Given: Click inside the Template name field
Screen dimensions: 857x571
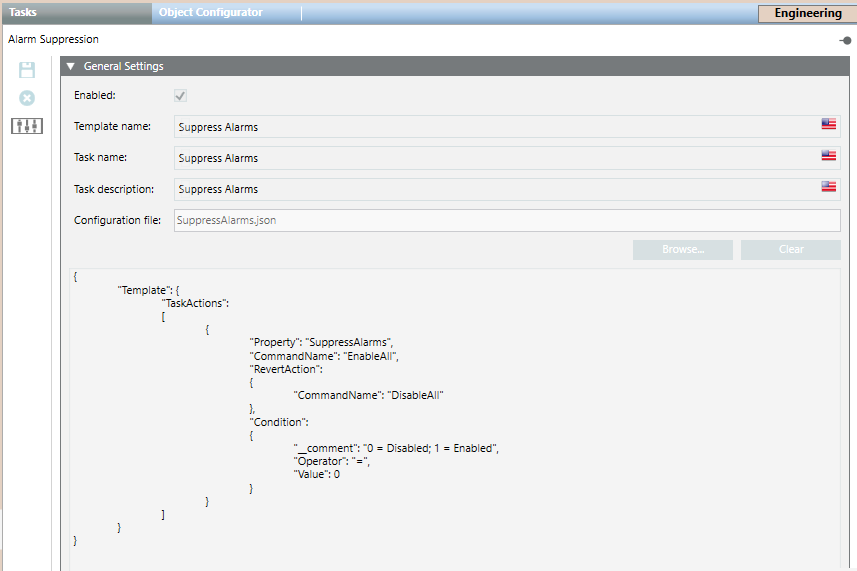Looking at the screenshot, I should pos(490,127).
